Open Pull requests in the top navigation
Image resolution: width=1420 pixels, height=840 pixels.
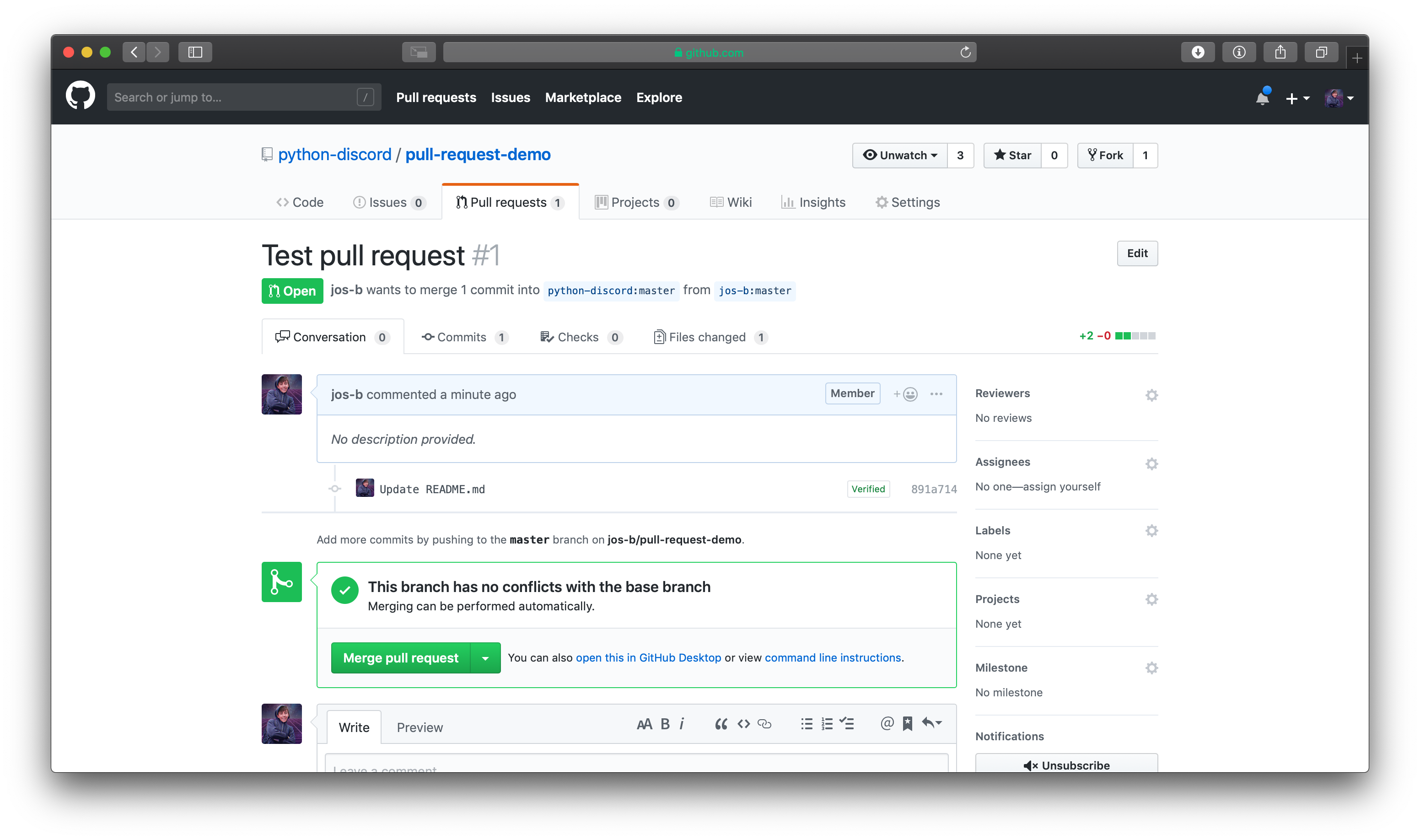pos(436,97)
